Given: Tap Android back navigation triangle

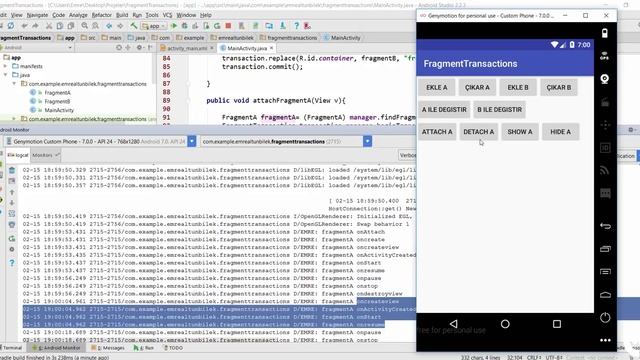Looking at the screenshot, I should [x=453, y=324].
